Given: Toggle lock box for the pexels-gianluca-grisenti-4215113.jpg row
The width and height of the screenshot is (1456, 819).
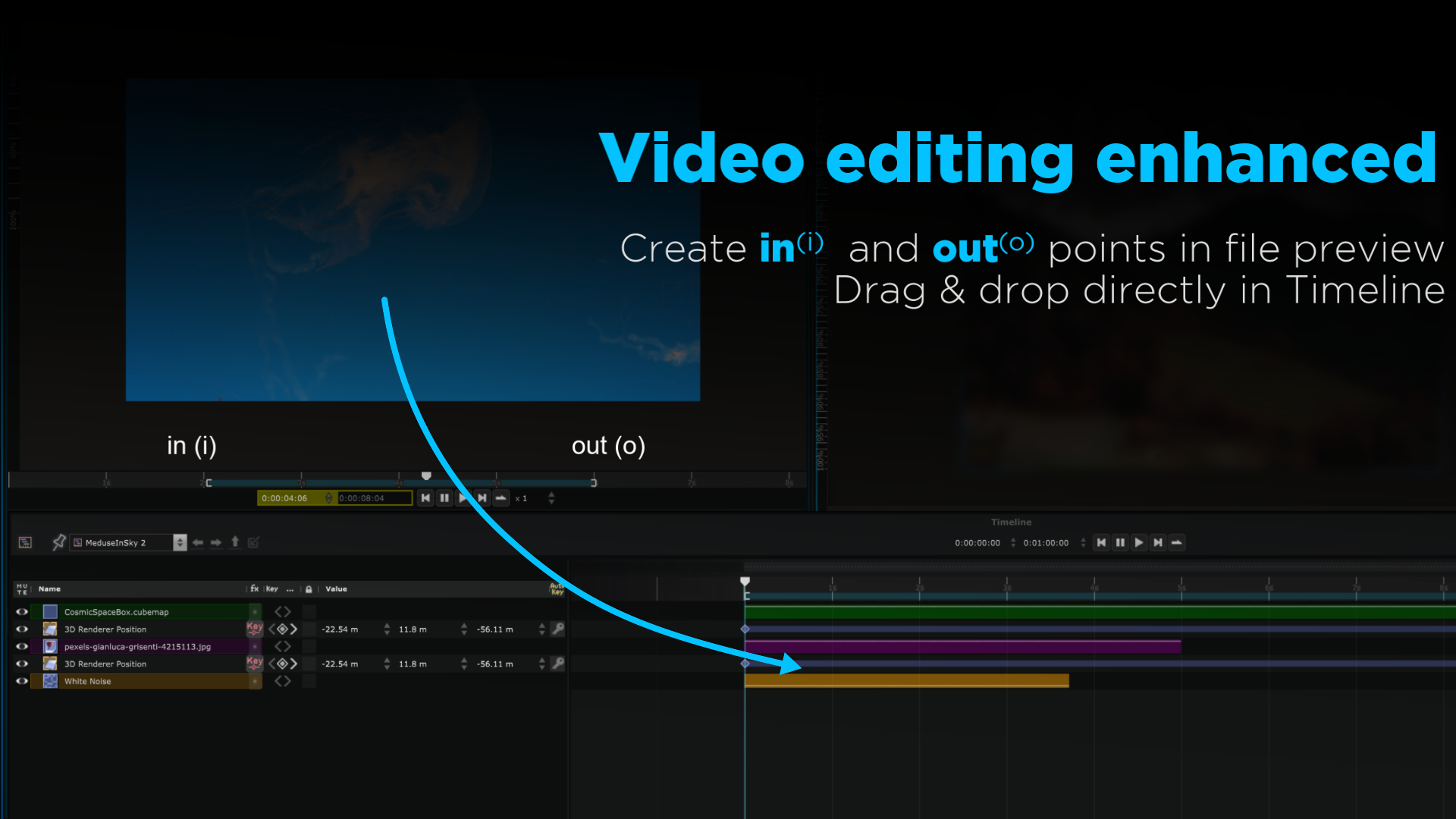Looking at the screenshot, I should pos(309,647).
